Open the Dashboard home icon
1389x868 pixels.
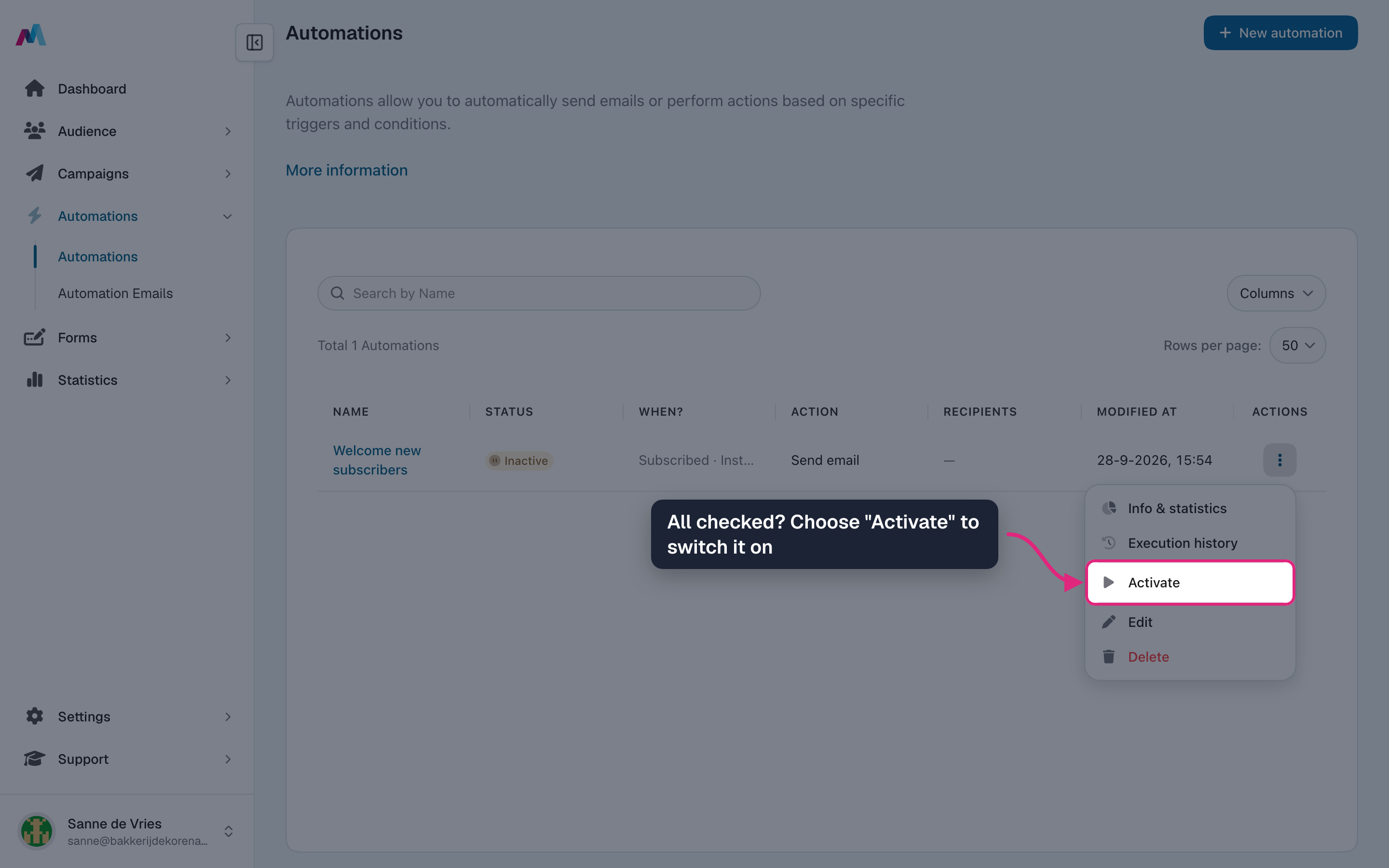(x=34, y=88)
